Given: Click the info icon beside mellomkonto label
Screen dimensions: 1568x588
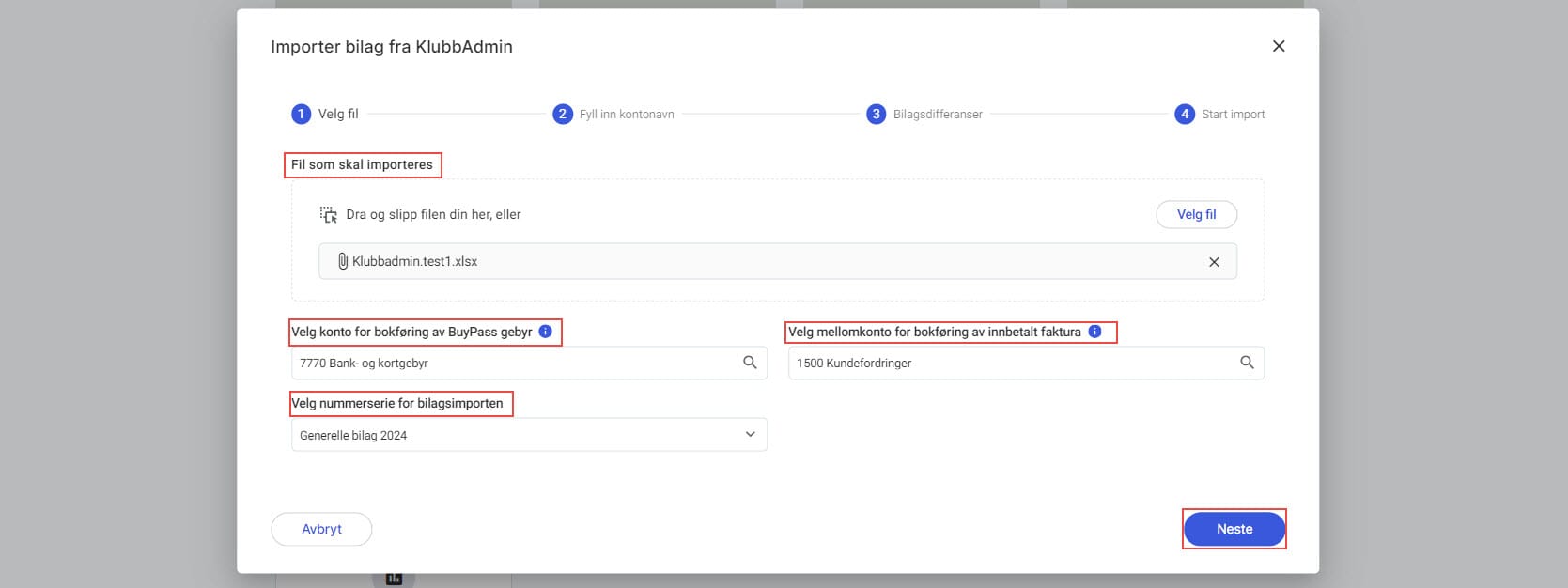Looking at the screenshot, I should (1094, 332).
